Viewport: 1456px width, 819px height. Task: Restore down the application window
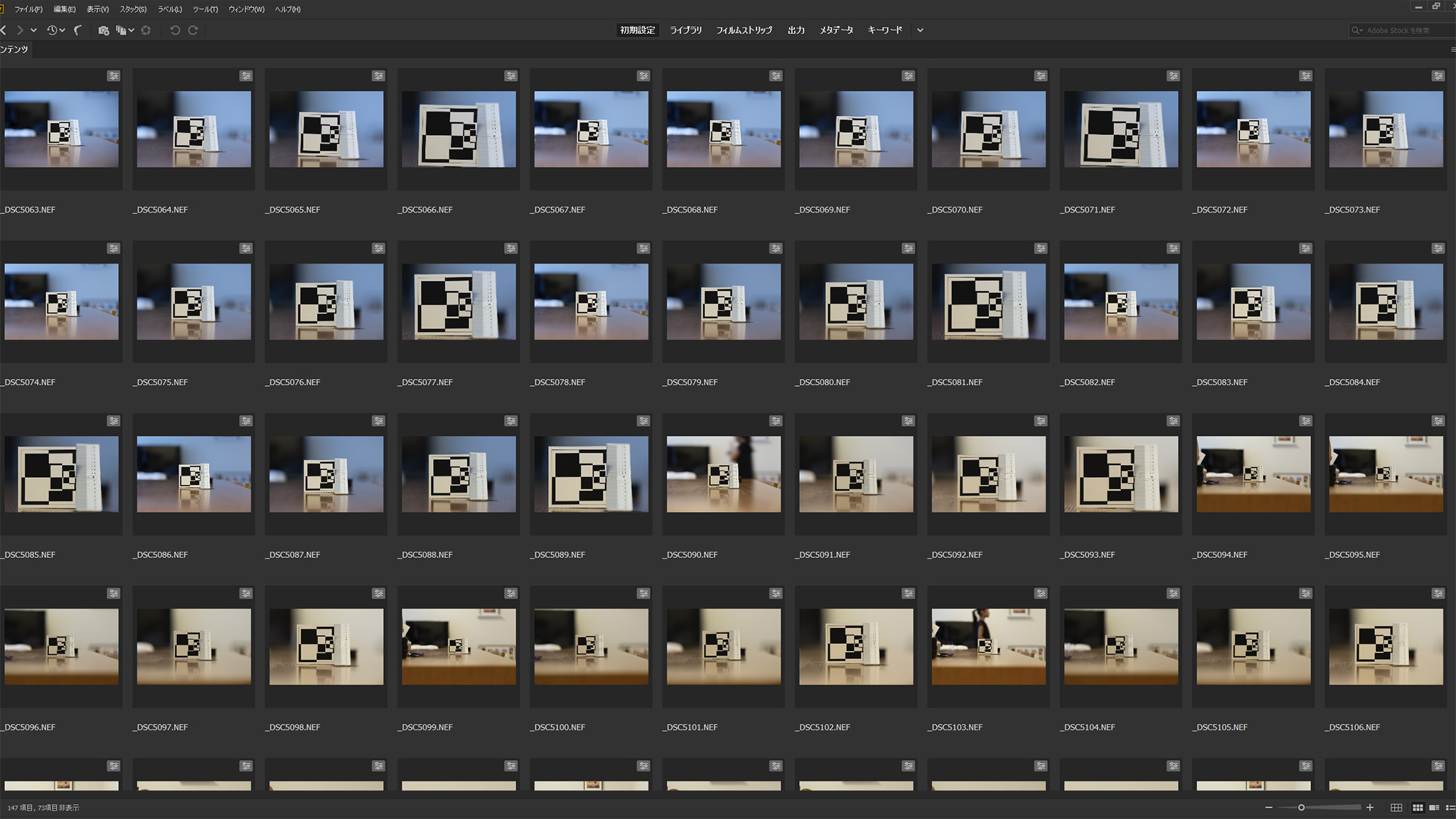tap(1436, 6)
